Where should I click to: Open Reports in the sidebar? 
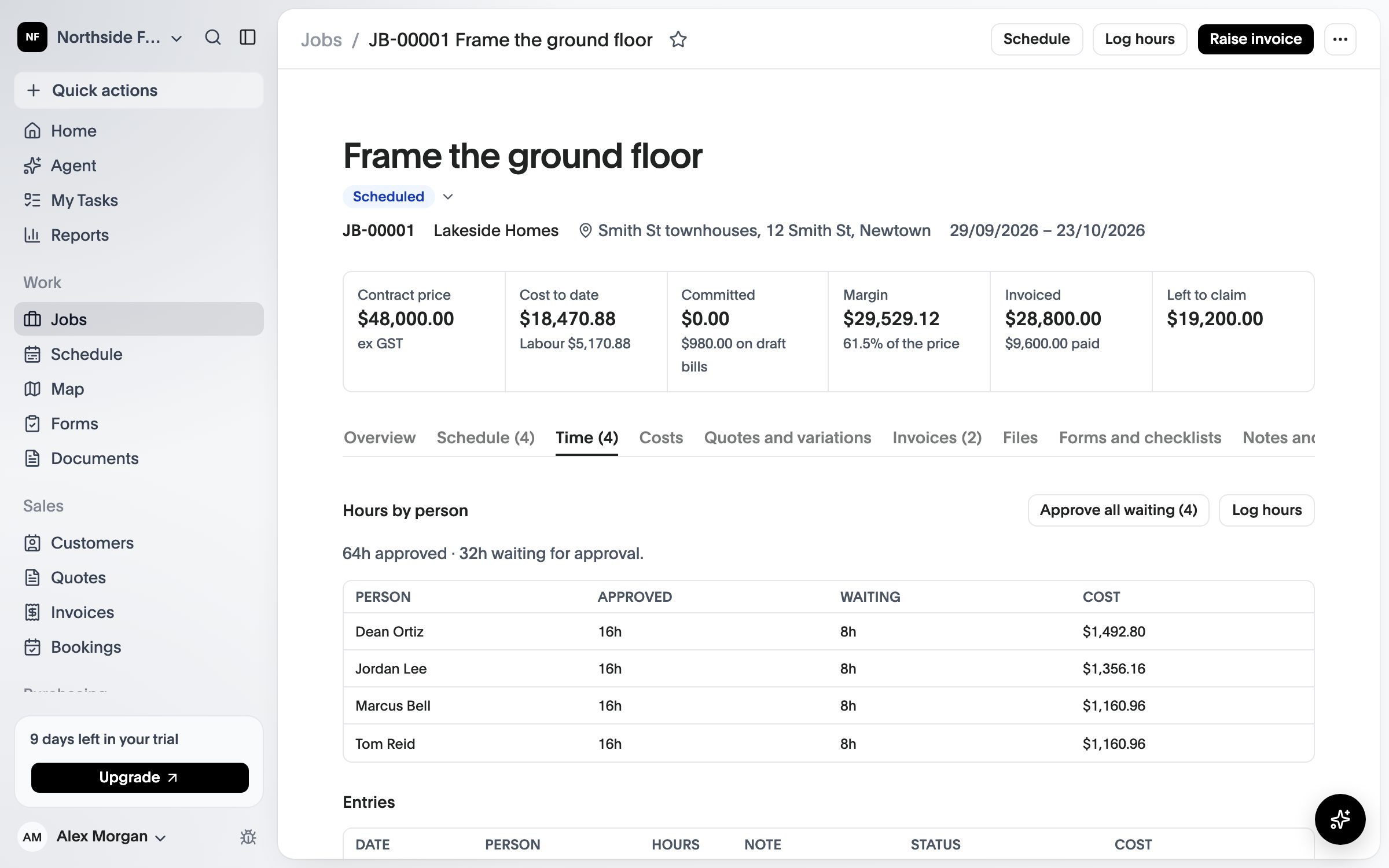point(138,235)
